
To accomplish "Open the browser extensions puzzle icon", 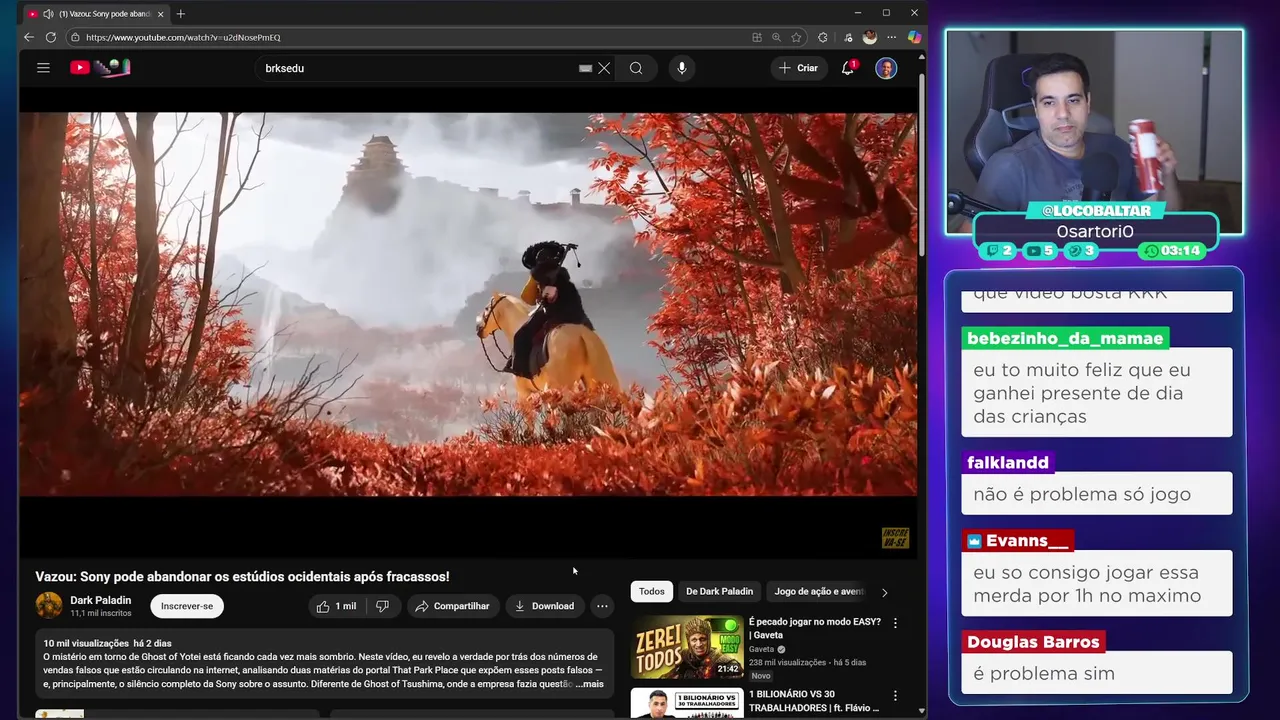I will 823,37.
